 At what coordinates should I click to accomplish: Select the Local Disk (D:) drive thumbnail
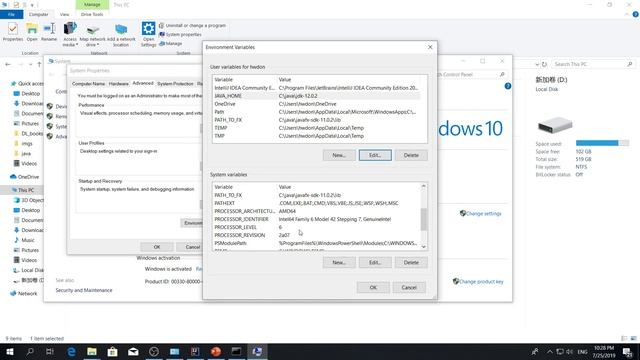coord(555,125)
